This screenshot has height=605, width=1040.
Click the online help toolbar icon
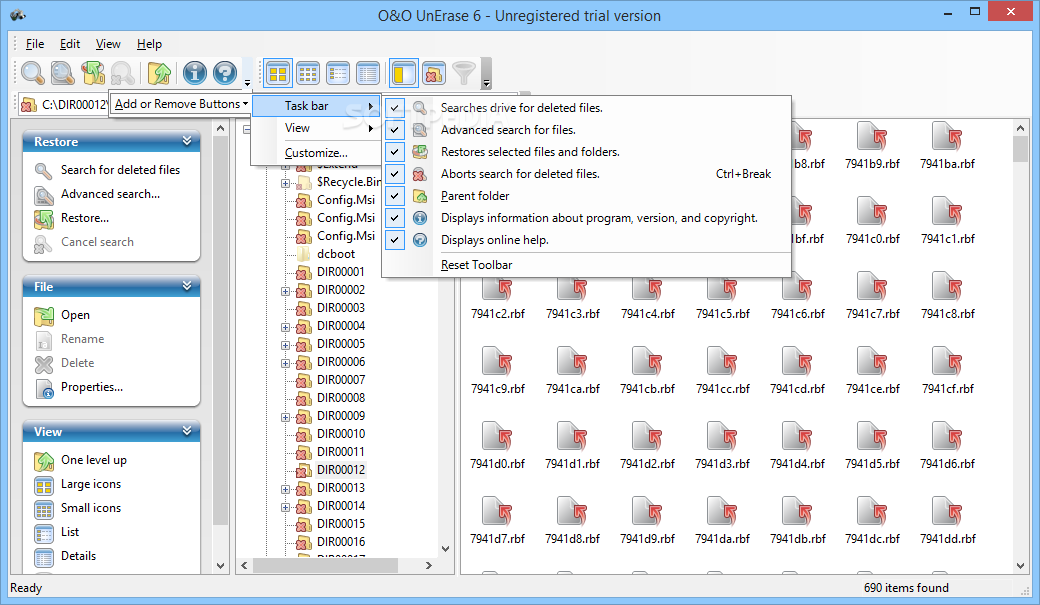(225, 73)
